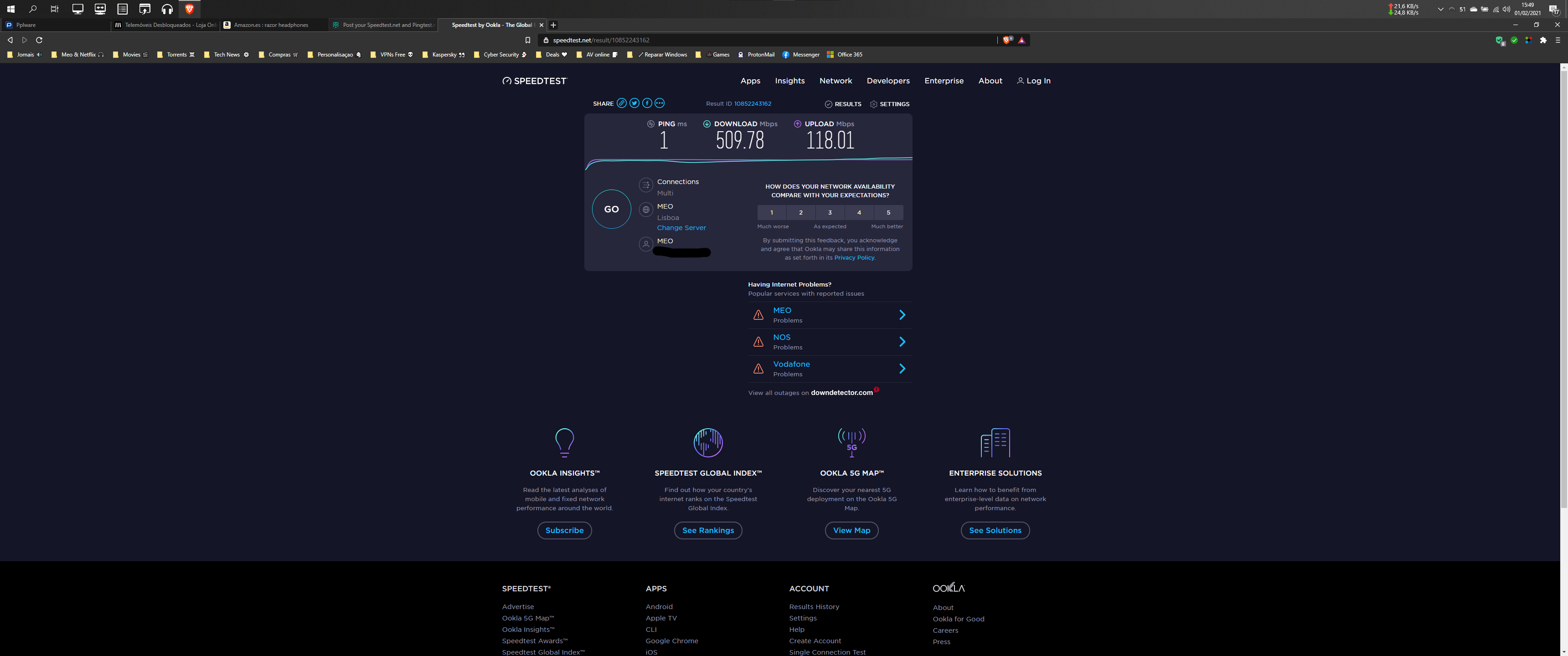Rate network availability as 1
Image resolution: width=1568 pixels, height=656 pixels.
tap(771, 212)
